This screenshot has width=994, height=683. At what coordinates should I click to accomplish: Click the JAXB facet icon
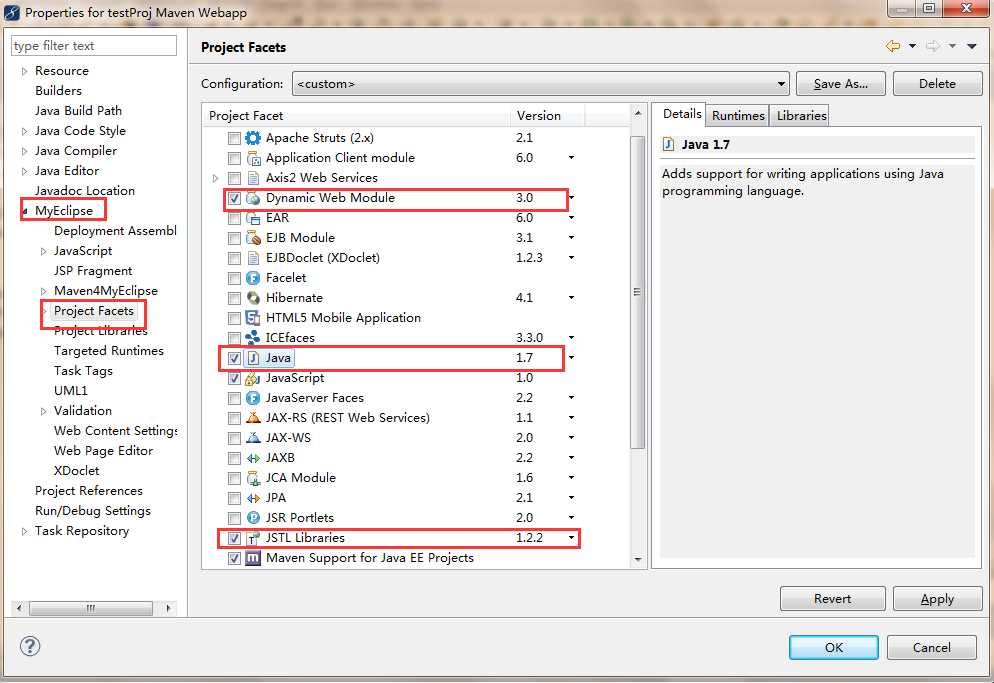pos(253,458)
